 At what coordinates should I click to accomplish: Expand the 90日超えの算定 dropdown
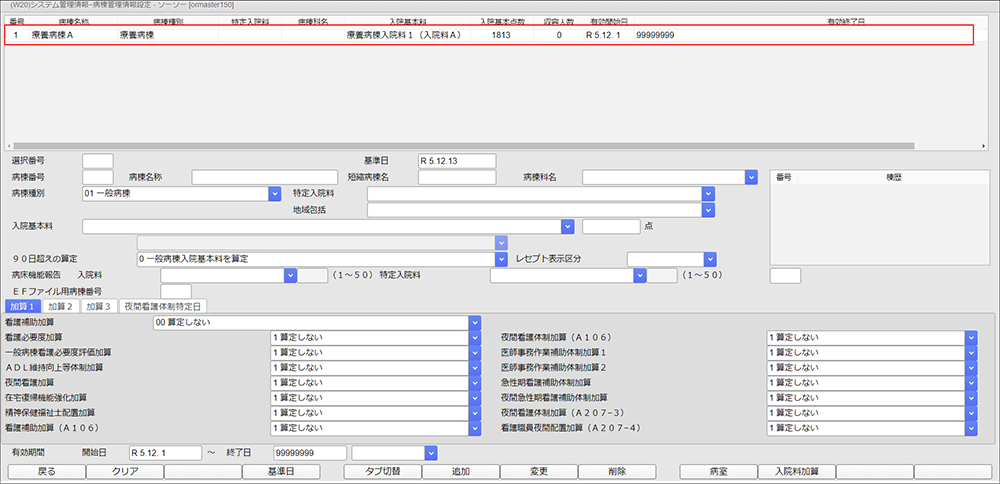[x=501, y=259]
